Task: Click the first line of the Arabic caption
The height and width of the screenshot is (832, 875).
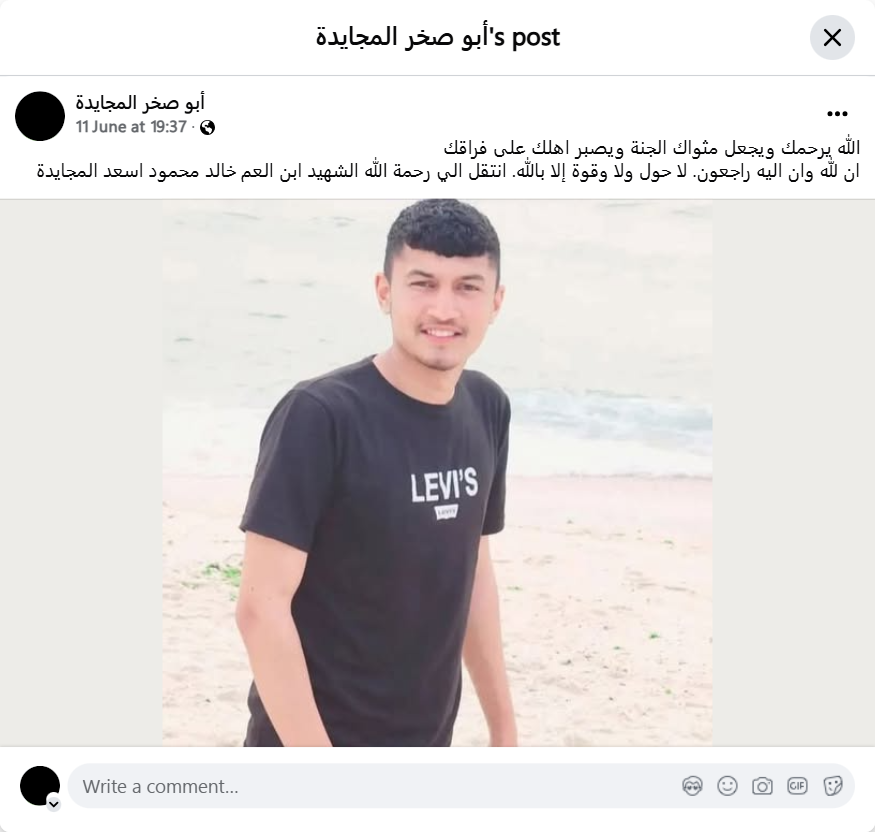Action: click(652, 148)
